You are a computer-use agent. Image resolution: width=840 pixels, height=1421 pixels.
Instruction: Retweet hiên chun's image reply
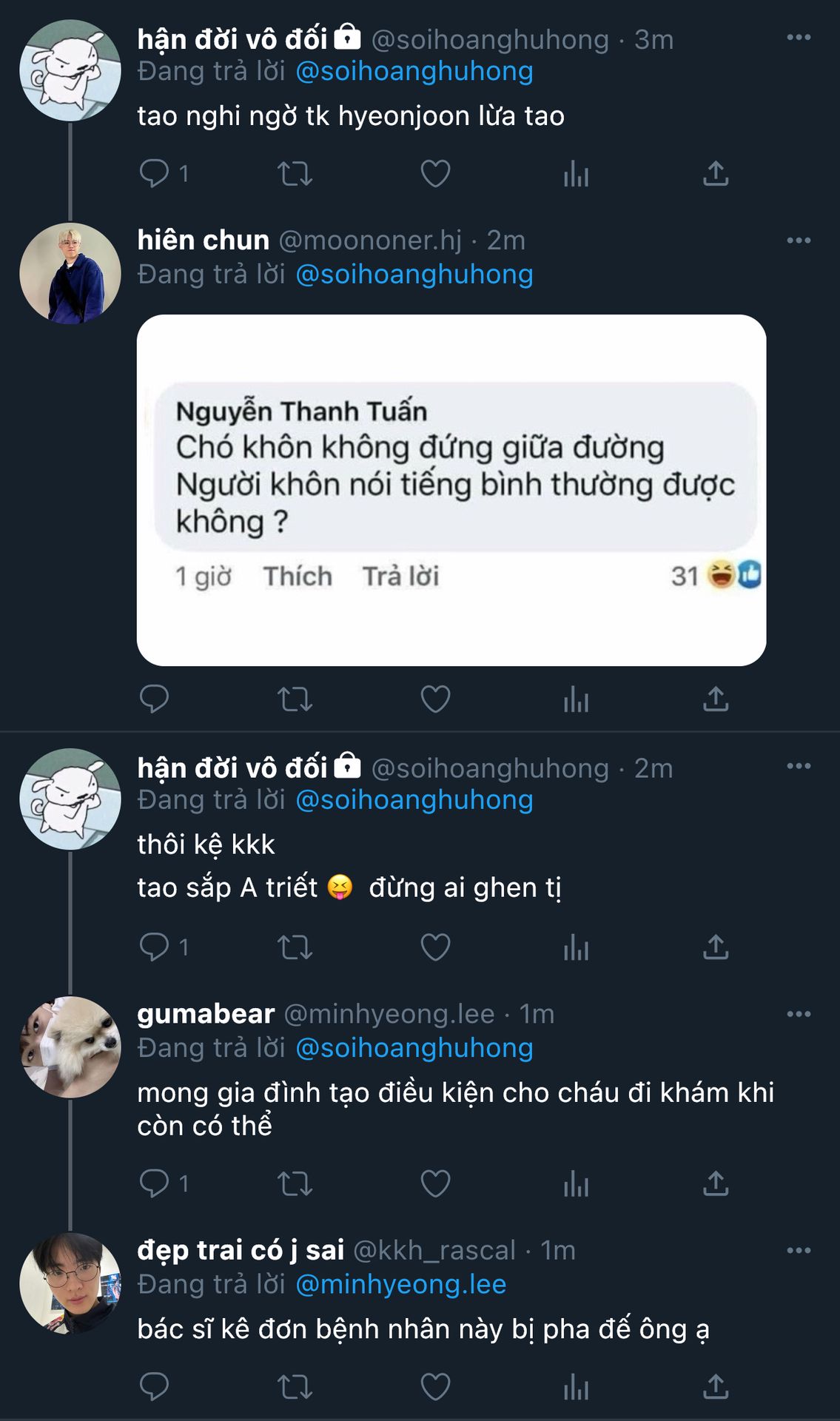click(x=295, y=699)
